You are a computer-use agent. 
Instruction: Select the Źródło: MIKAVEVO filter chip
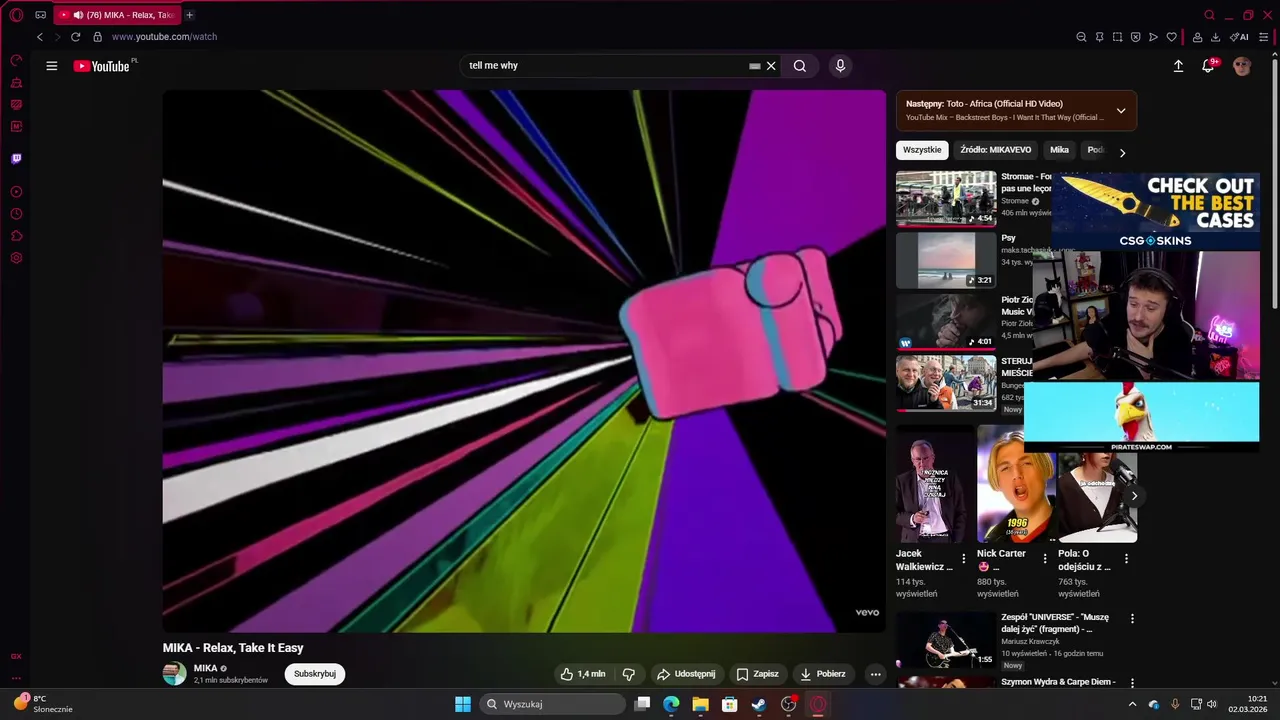(995, 150)
